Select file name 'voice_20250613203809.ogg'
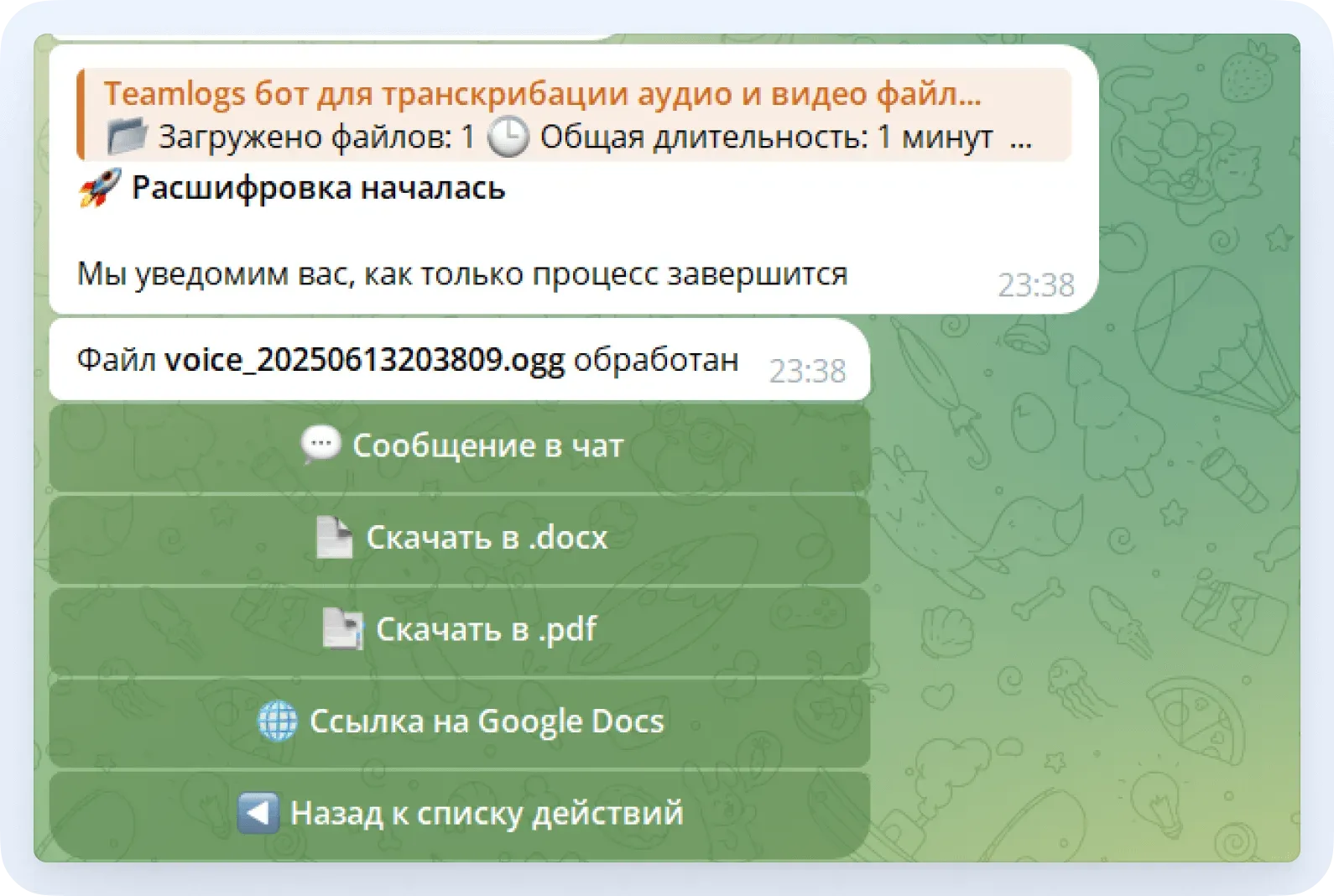Screen dimensions: 1334x896 coord(364,360)
